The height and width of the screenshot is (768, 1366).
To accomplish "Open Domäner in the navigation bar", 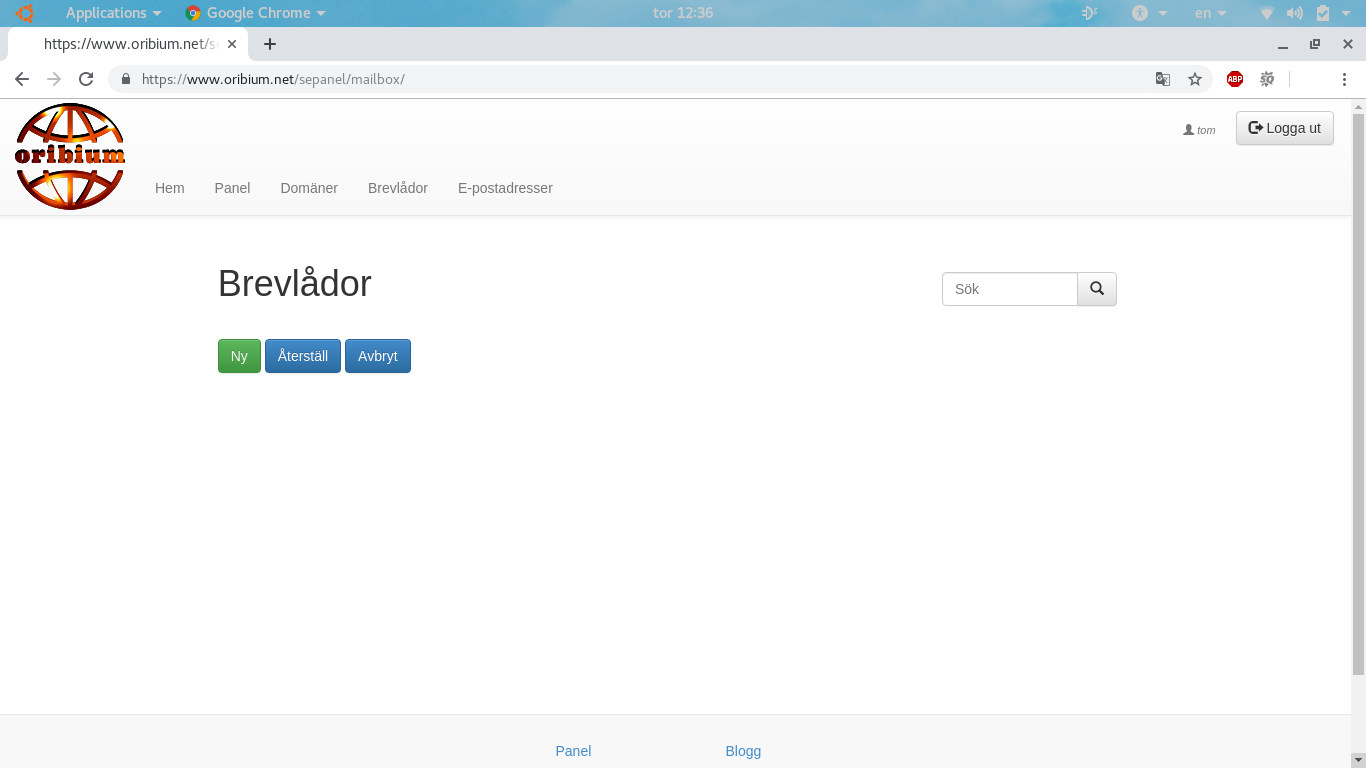I will coord(309,188).
